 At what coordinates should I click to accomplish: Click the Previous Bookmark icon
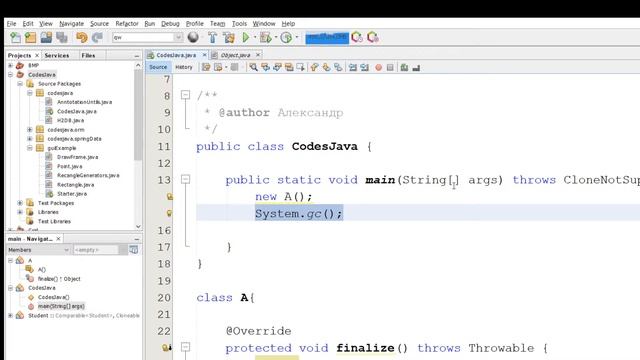coord(314,67)
